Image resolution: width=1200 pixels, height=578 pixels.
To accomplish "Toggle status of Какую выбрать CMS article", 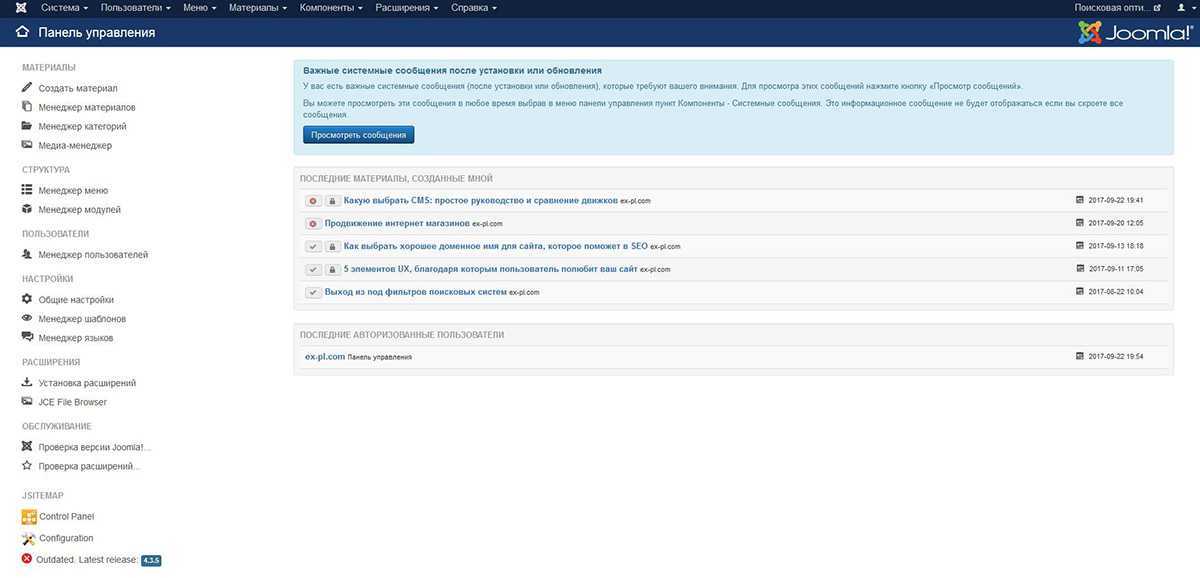I will point(313,201).
